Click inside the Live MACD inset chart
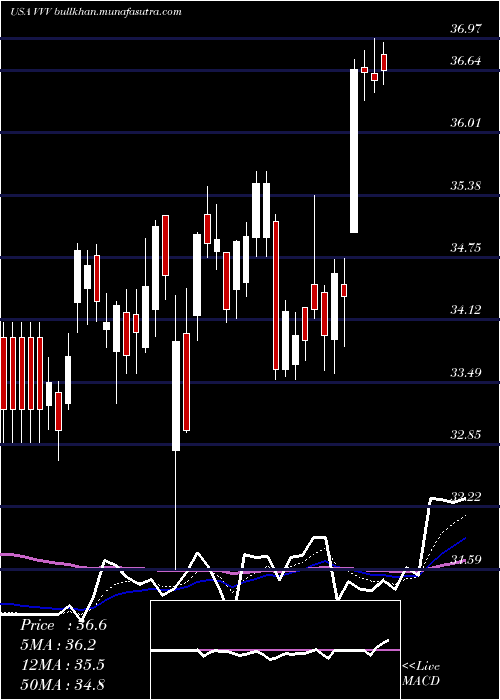This screenshot has height=700, width=500. [275, 650]
